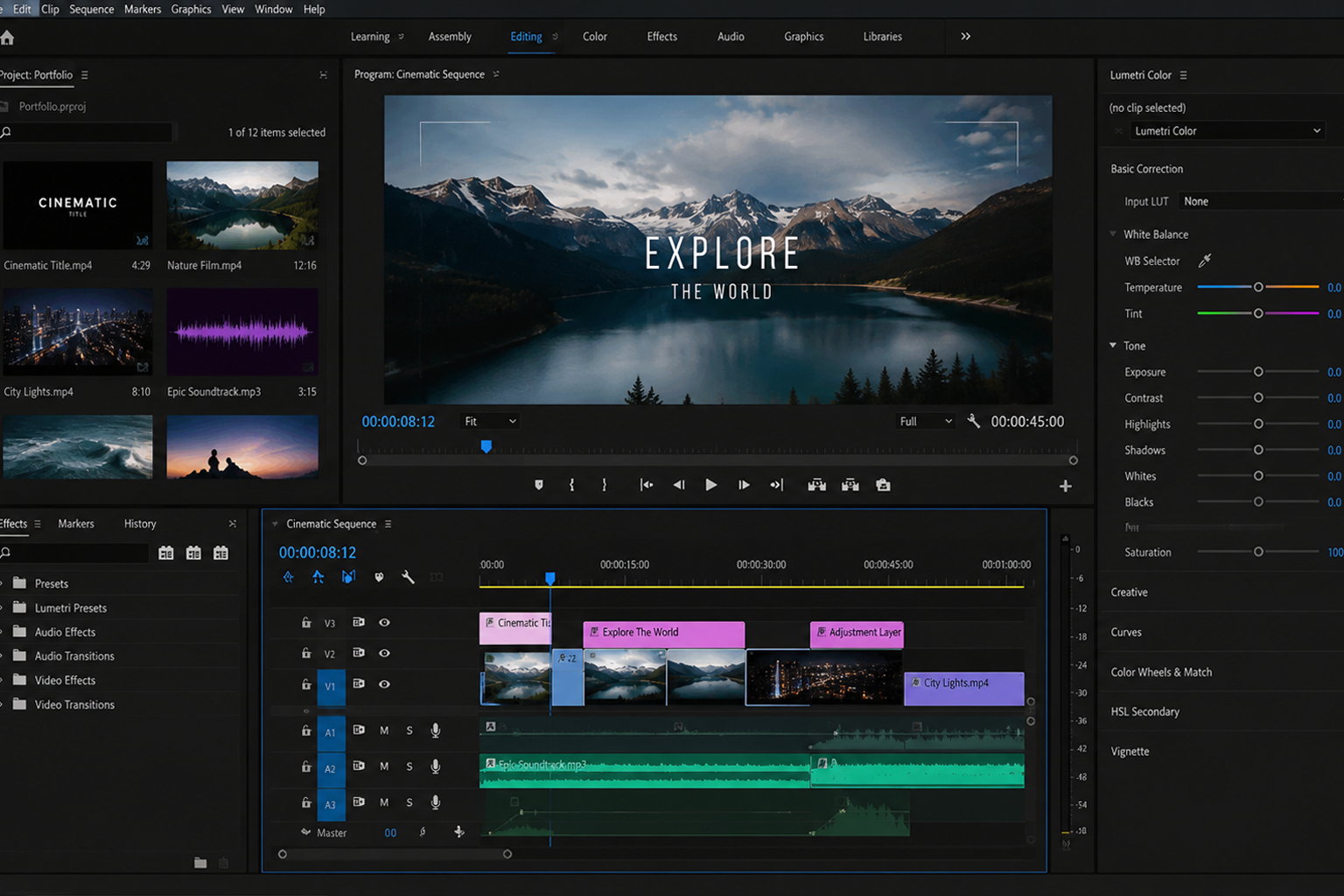This screenshot has height=896, width=1344.
Task: Hide the V3 track output
Action: (x=384, y=622)
